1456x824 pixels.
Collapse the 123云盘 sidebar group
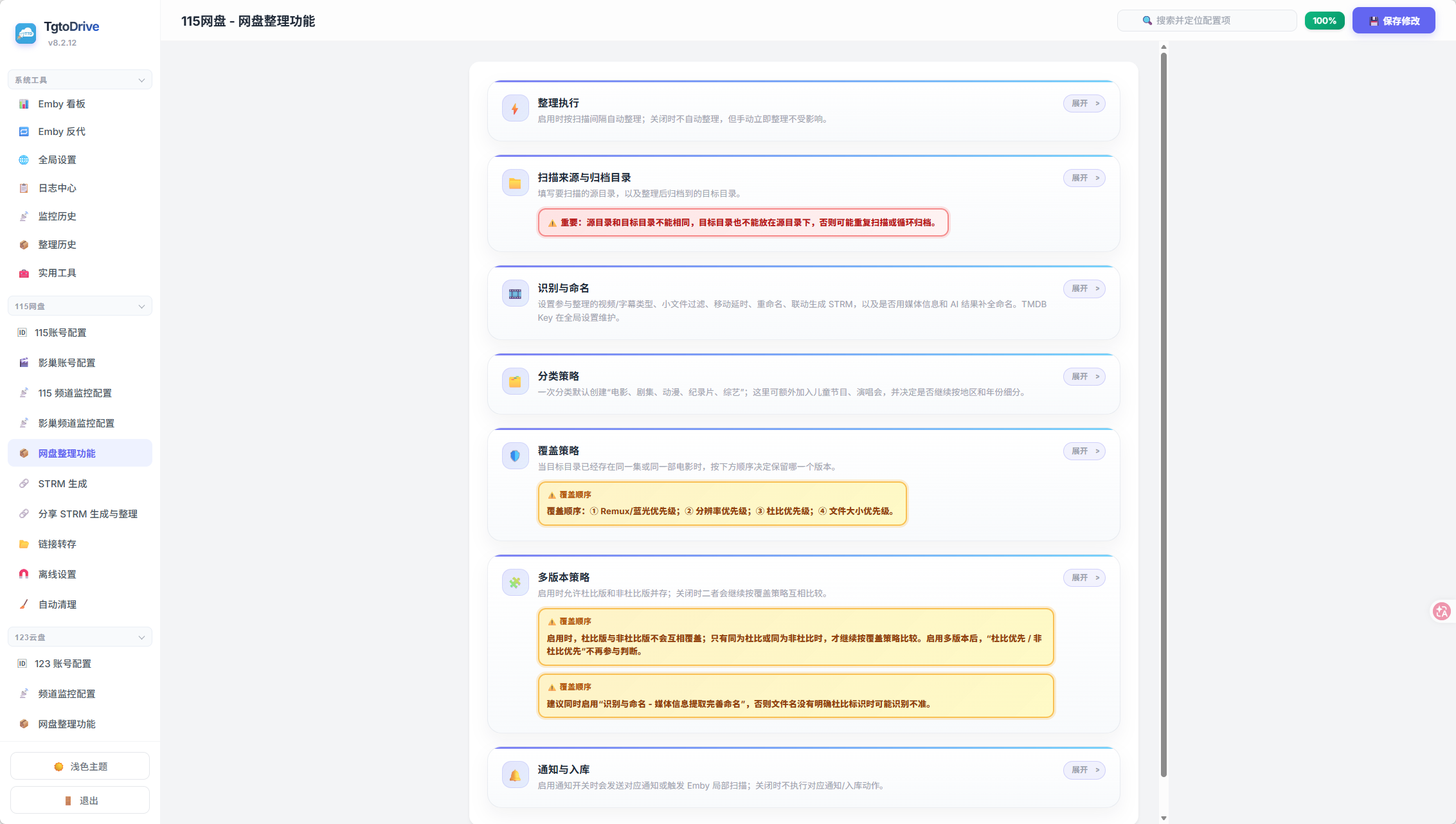pos(80,637)
